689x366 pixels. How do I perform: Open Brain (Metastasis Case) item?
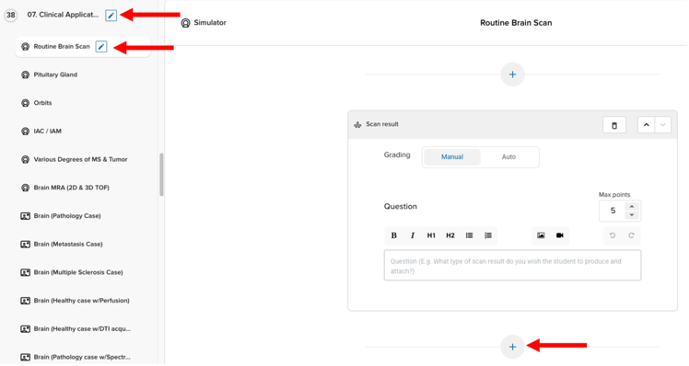[68, 244]
